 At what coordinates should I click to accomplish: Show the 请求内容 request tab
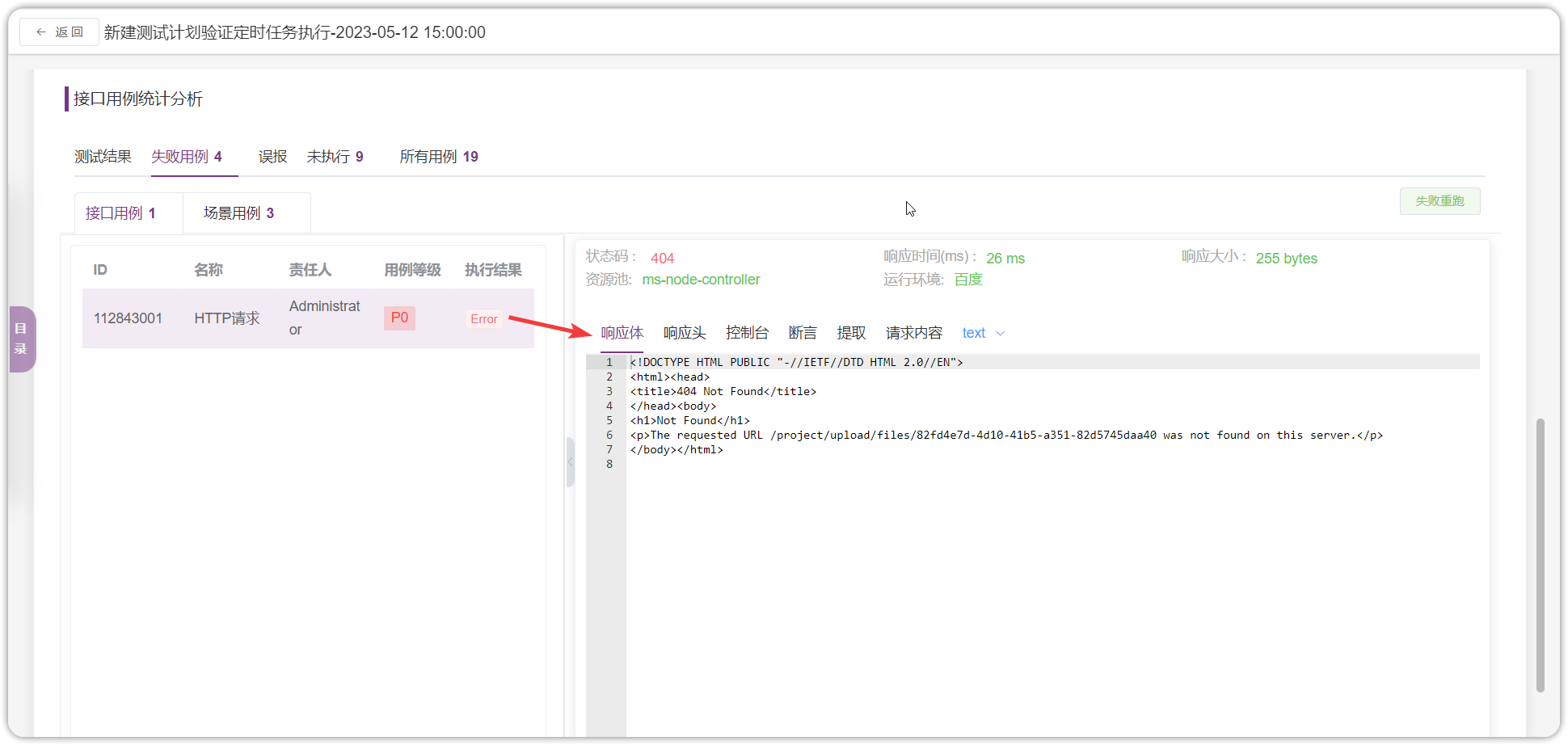tap(914, 333)
